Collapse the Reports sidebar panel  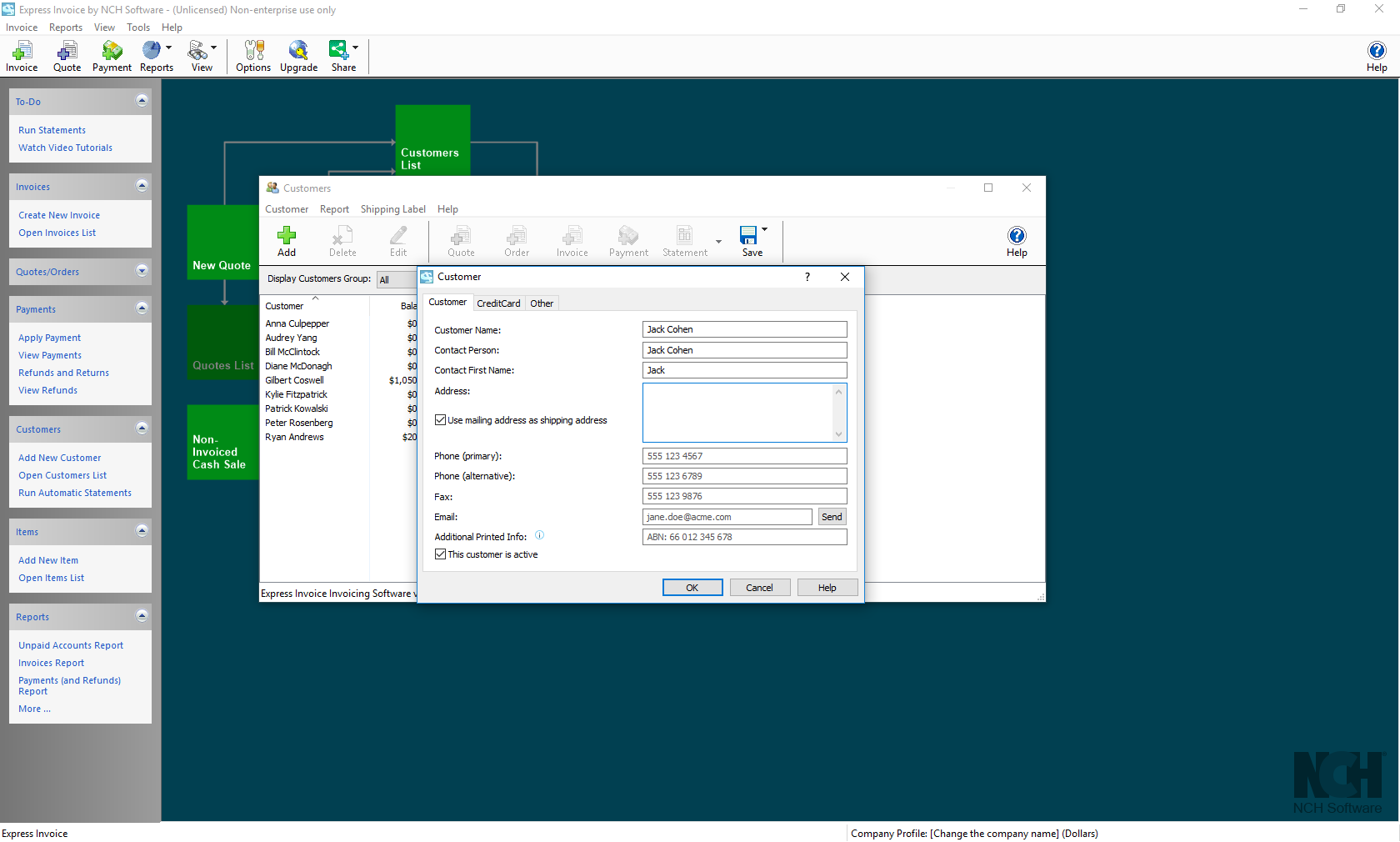142,616
